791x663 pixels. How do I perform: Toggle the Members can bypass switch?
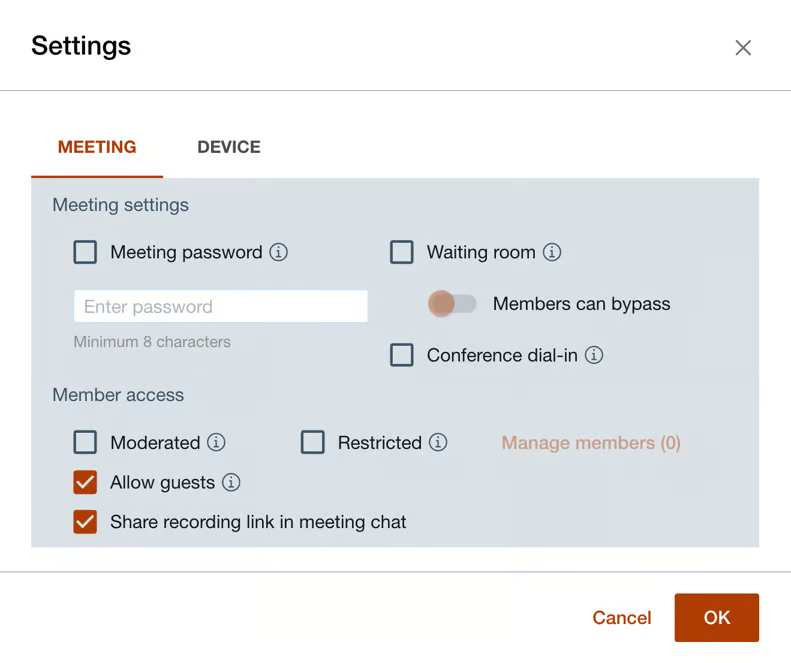tap(452, 304)
